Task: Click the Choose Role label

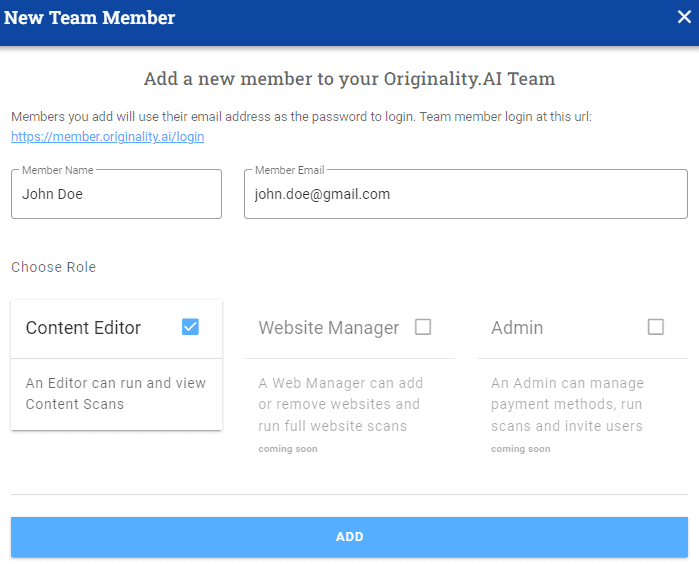Action: tap(53, 267)
